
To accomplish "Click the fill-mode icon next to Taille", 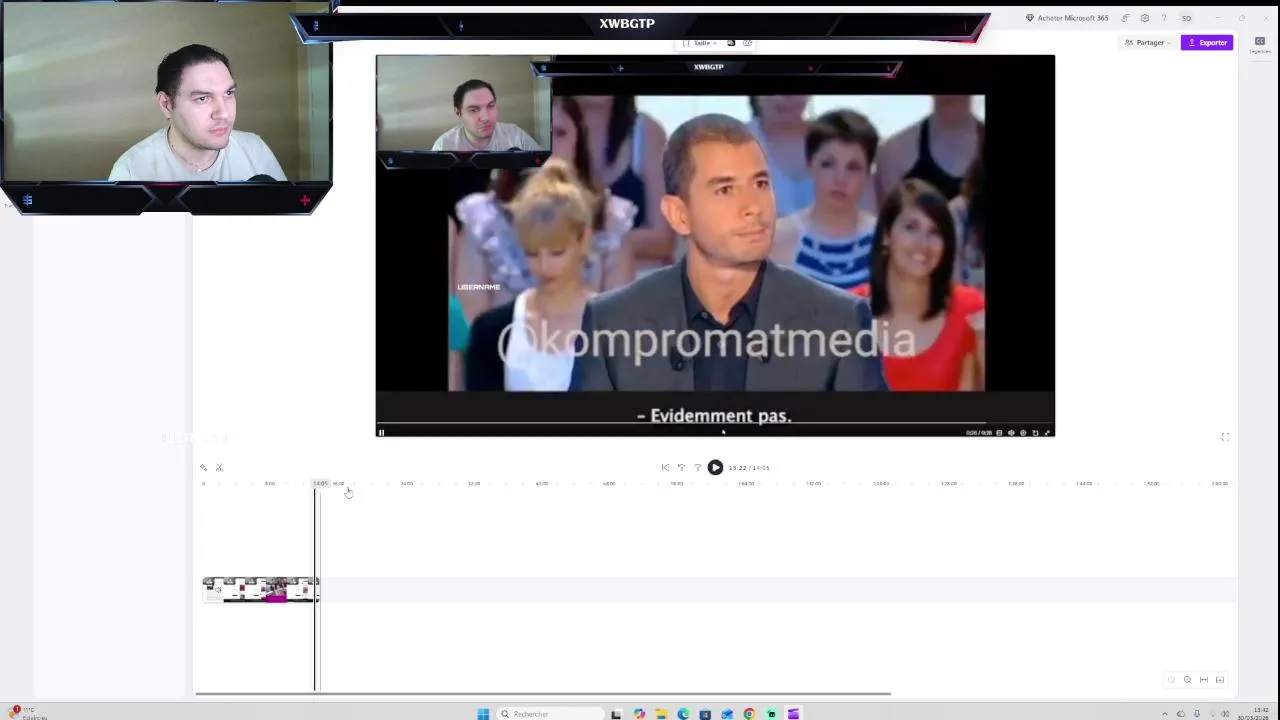I will 731,43.
